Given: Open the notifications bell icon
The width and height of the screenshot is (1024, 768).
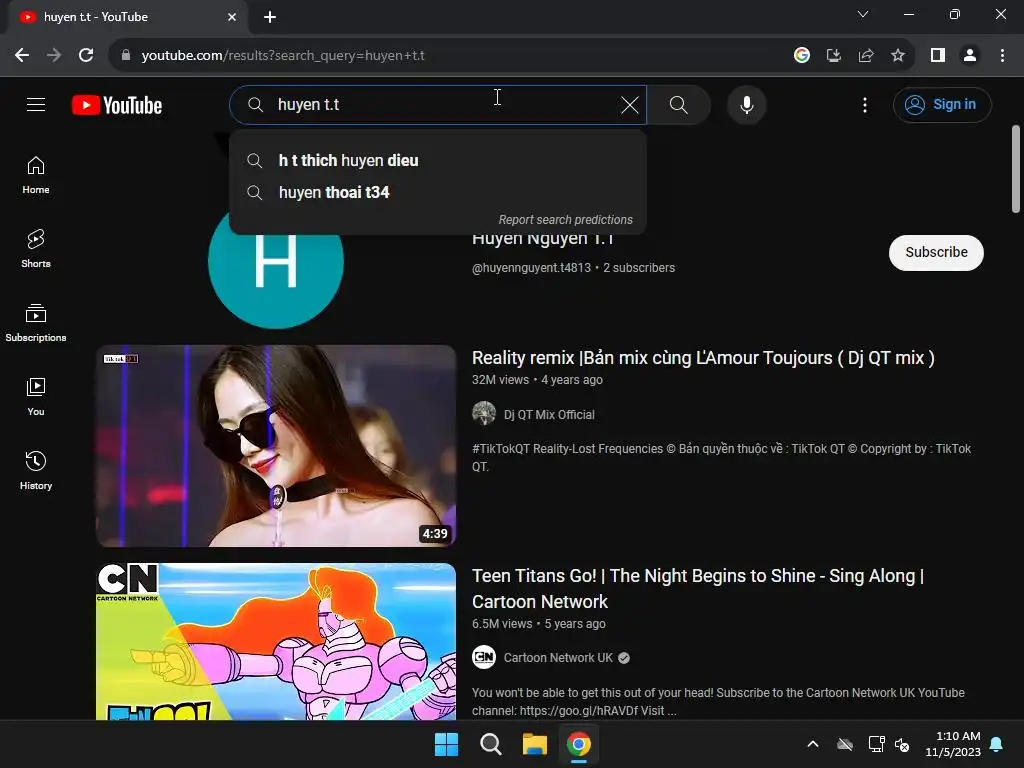Looking at the screenshot, I should click(x=997, y=744).
